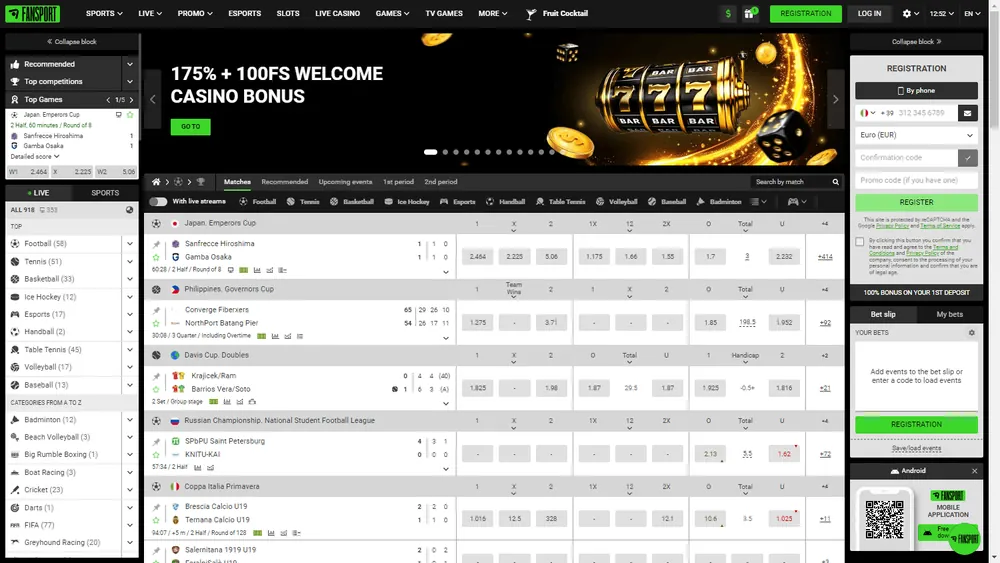Image resolution: width=1000 pixels, height=563 pixels.
Task: Filter by Esports category
Action: [x=457, y=201]
